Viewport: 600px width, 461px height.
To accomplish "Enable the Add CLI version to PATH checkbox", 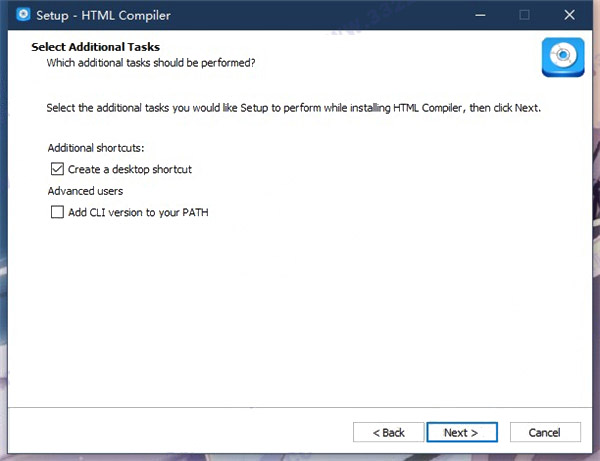I will 56,212.
